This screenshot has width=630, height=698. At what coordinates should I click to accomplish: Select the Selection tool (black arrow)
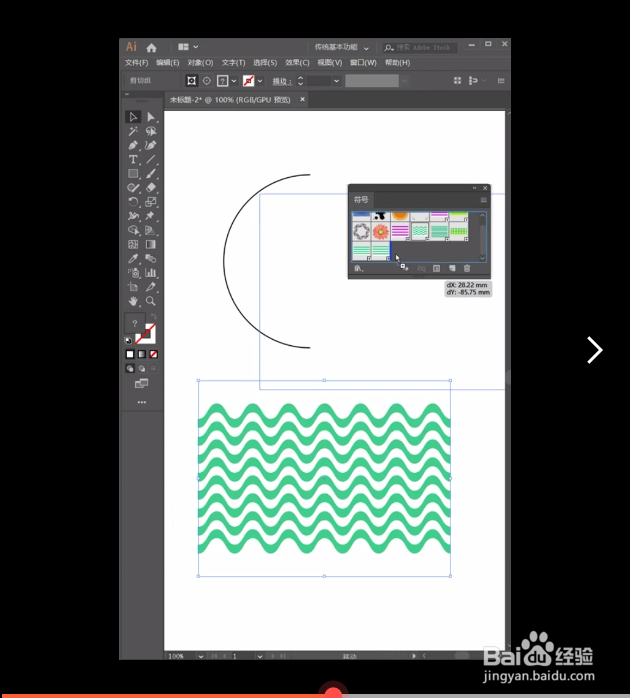[133, 117]
